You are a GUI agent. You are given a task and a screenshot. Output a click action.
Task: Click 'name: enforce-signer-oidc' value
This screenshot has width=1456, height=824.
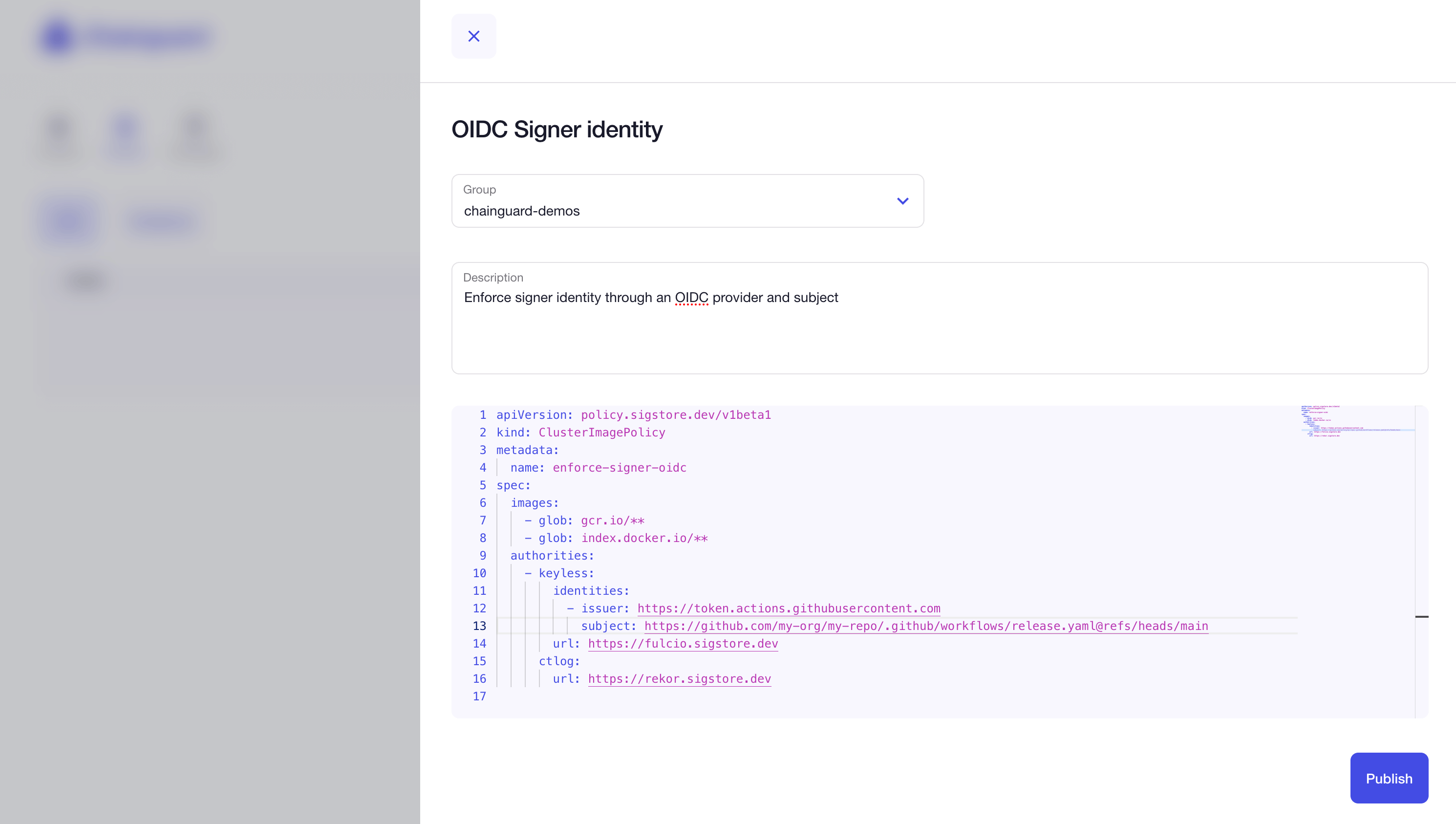pos(620,467)
